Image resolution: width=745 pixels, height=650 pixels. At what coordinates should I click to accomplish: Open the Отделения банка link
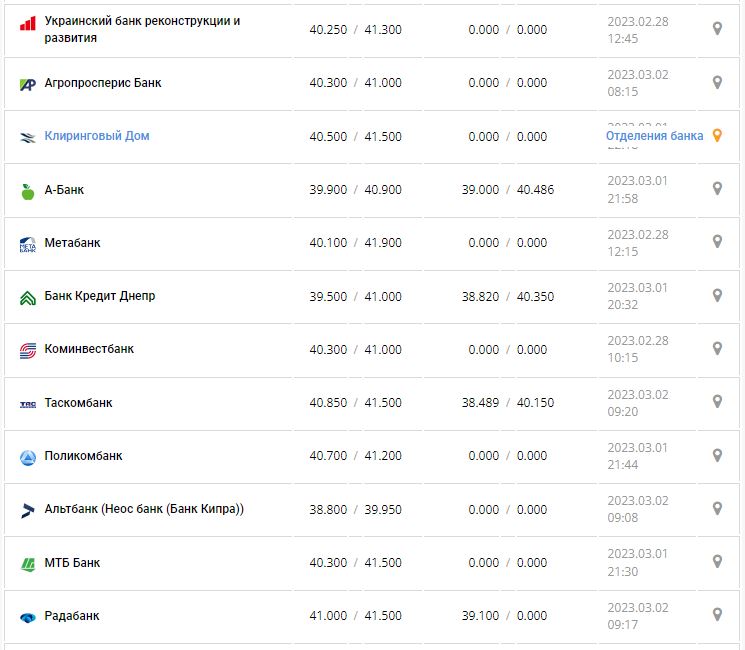click(654, 136)
